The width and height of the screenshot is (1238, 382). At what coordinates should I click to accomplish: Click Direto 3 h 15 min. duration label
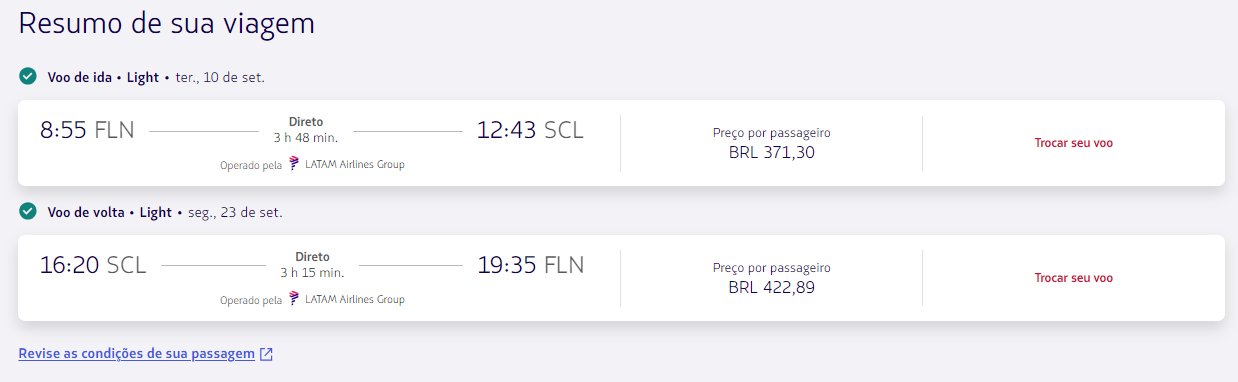click(x=312, y=265)
